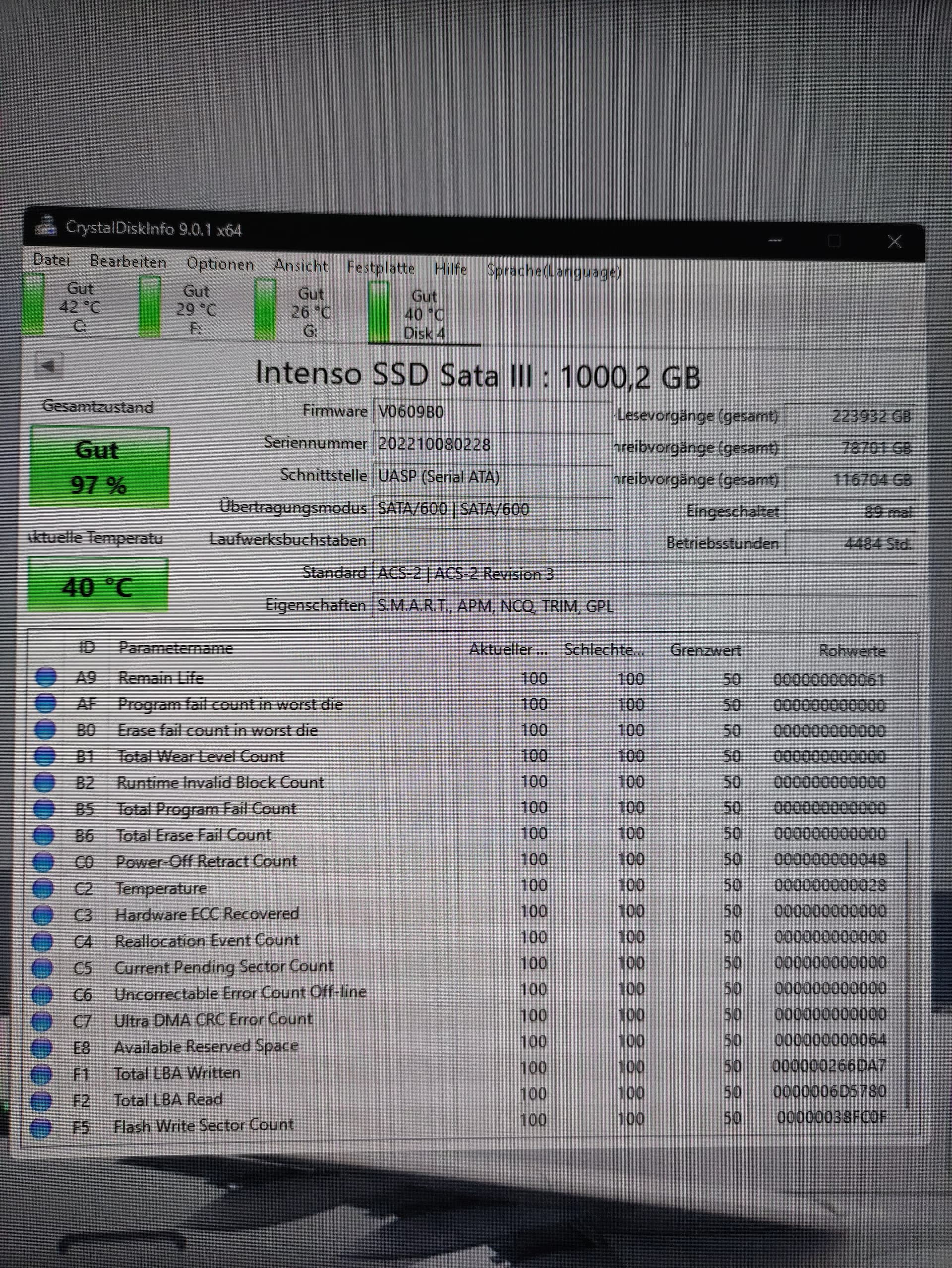Click the Firmware field V0609B0
The image size is (952, 1268).
point(492,412)
